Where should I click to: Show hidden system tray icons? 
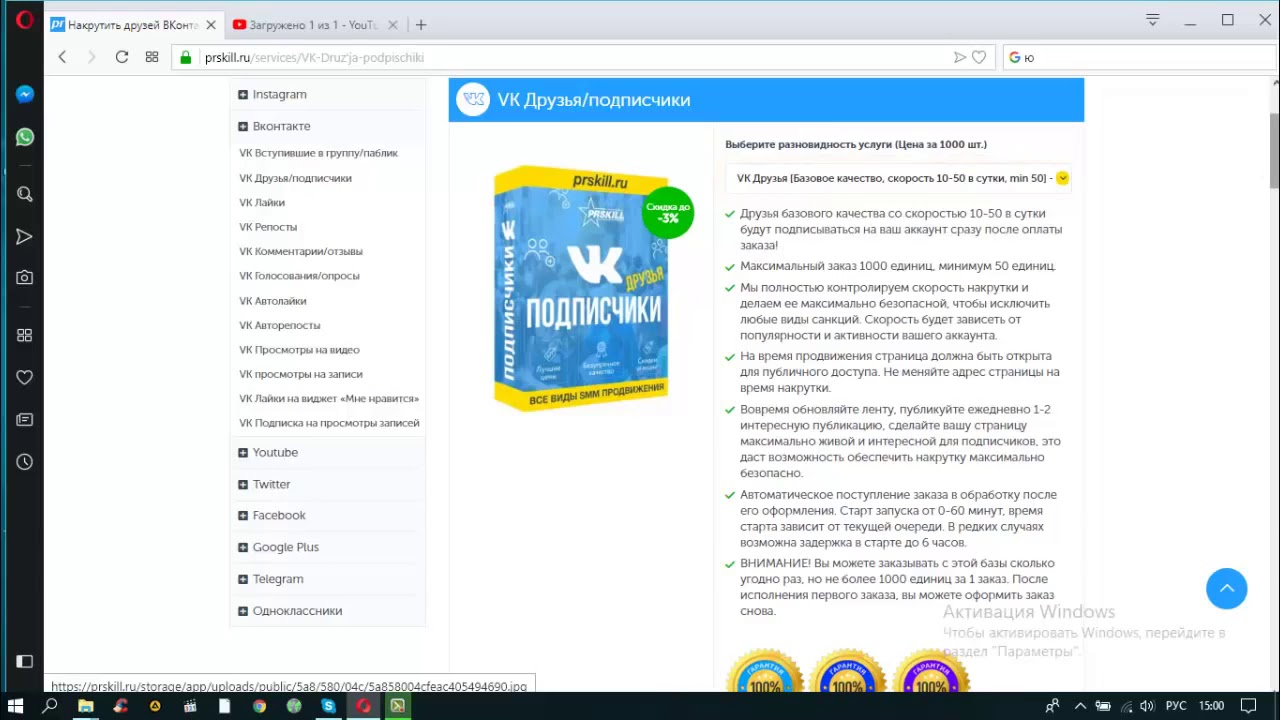[1081, 706]
